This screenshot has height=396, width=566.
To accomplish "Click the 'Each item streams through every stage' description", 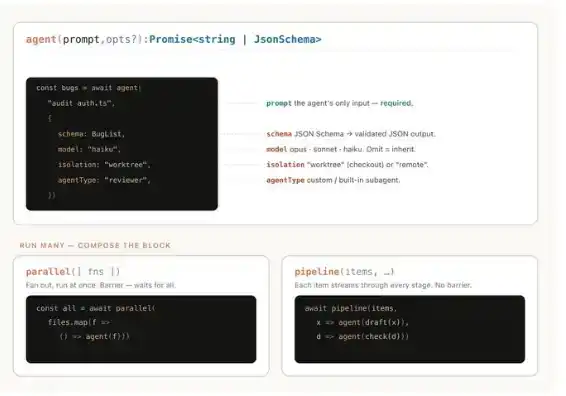I will (x=383, y=285).
